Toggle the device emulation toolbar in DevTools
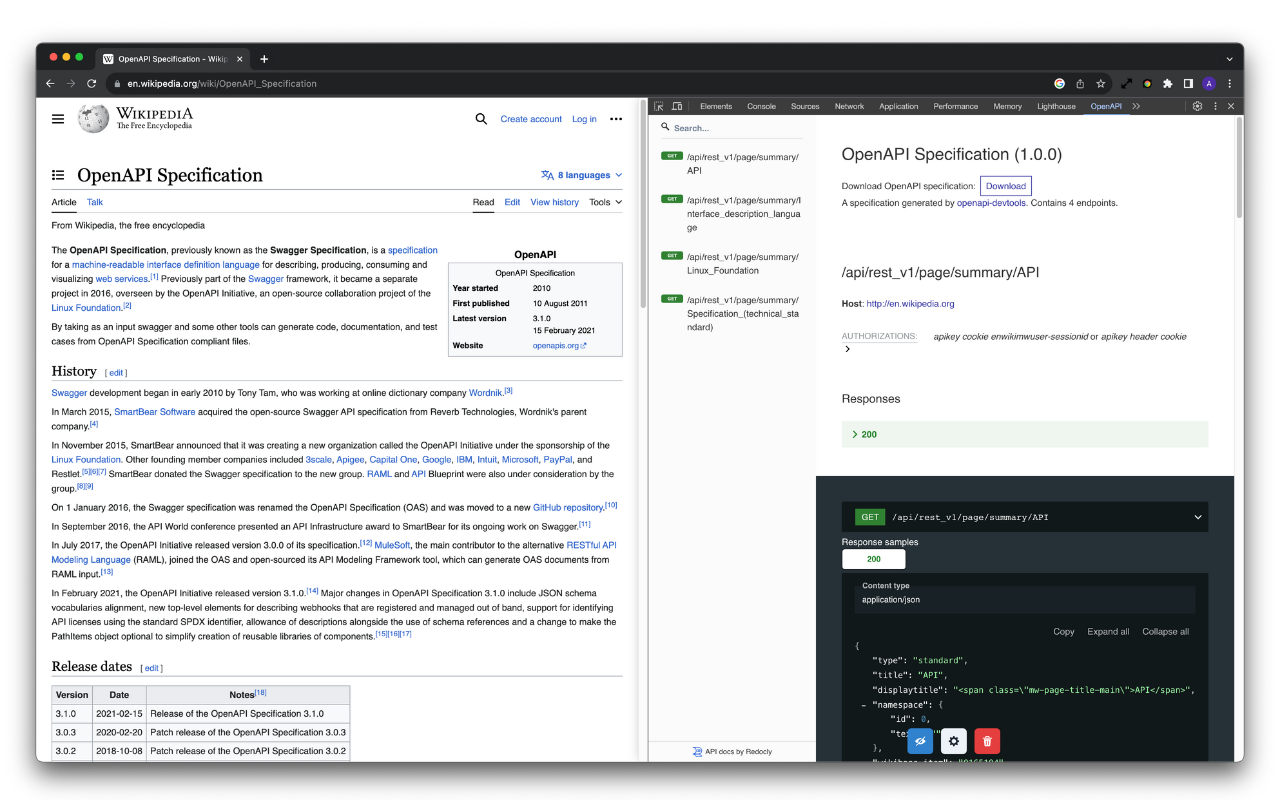Viewport: 1280px width, 800px height. tap(677, 105)
